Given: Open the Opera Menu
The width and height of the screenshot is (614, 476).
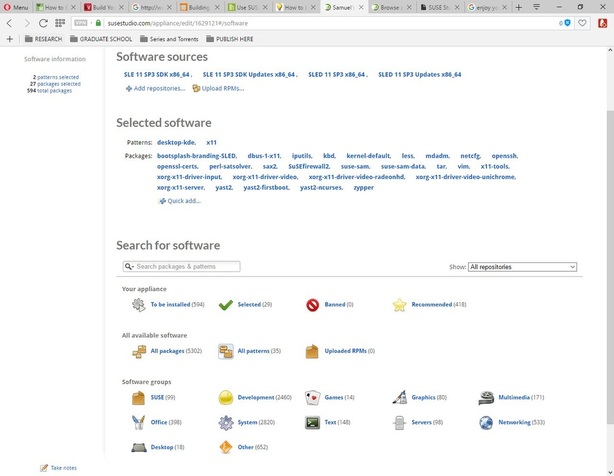Looking at the screenshot, I should point(15,7).
